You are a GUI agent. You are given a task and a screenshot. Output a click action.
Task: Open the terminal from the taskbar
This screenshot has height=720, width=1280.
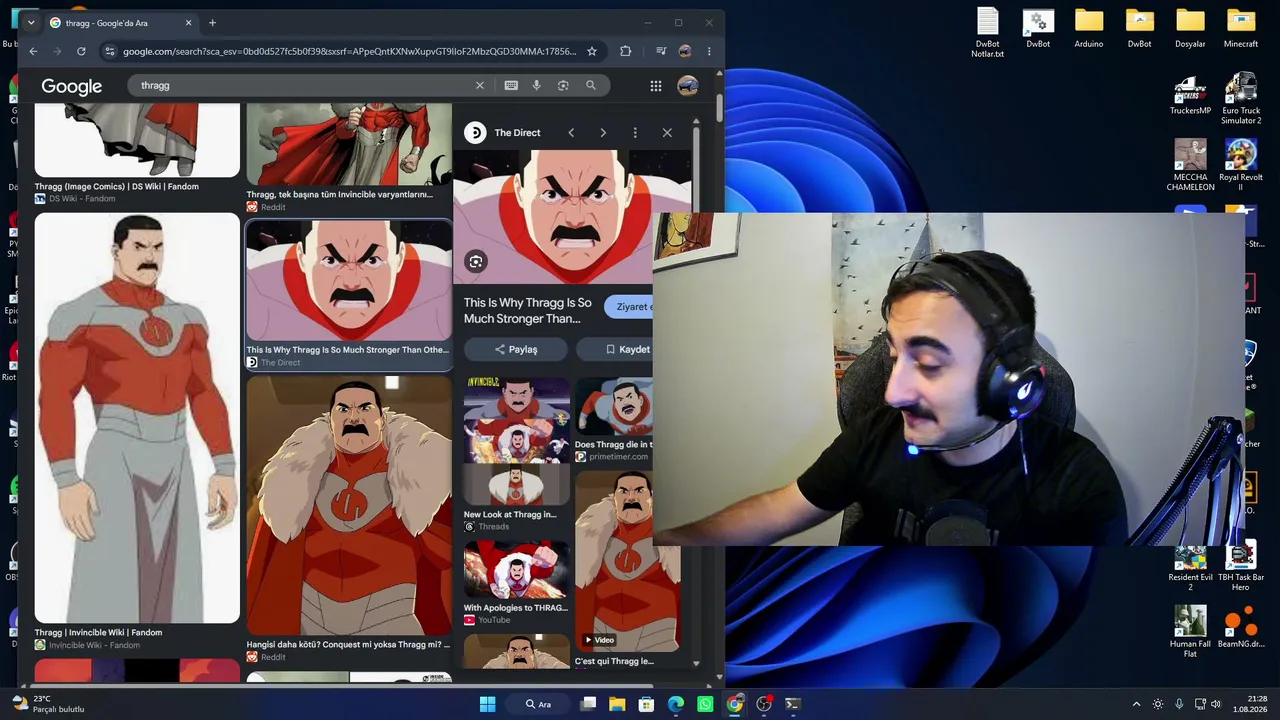[x=793, y=704]
